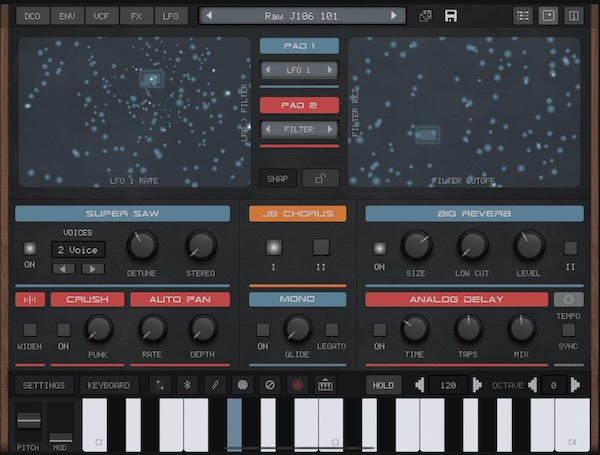Open the LFO tab
This screenshot has width=600, height=455.
[x=171, y=16]
